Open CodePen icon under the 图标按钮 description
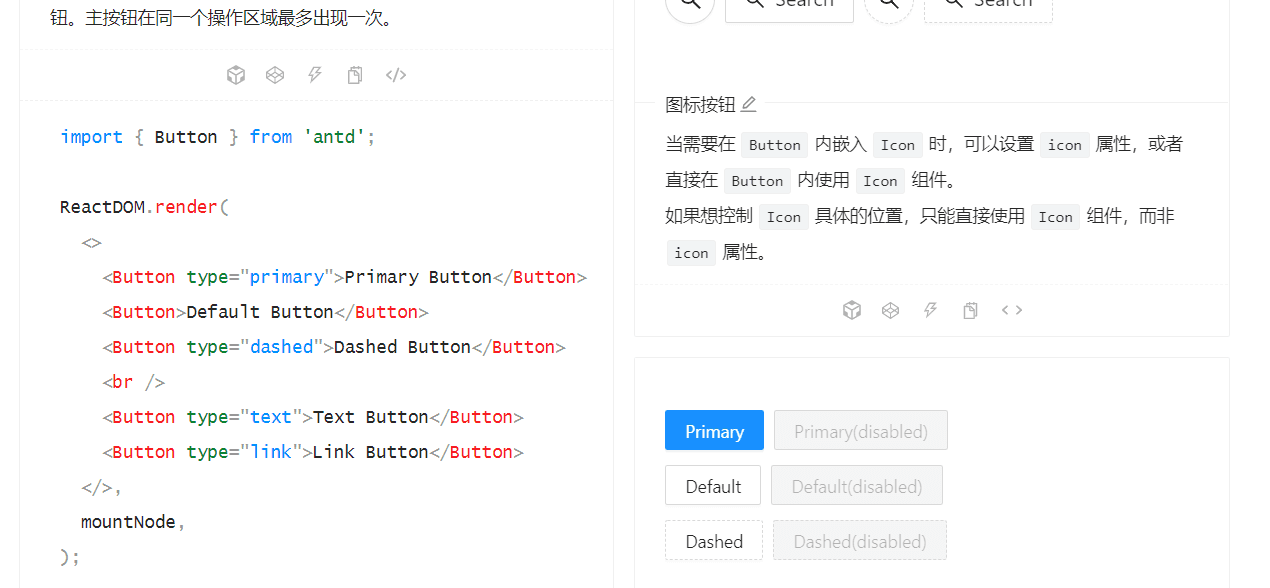 (x=891, y=310)
